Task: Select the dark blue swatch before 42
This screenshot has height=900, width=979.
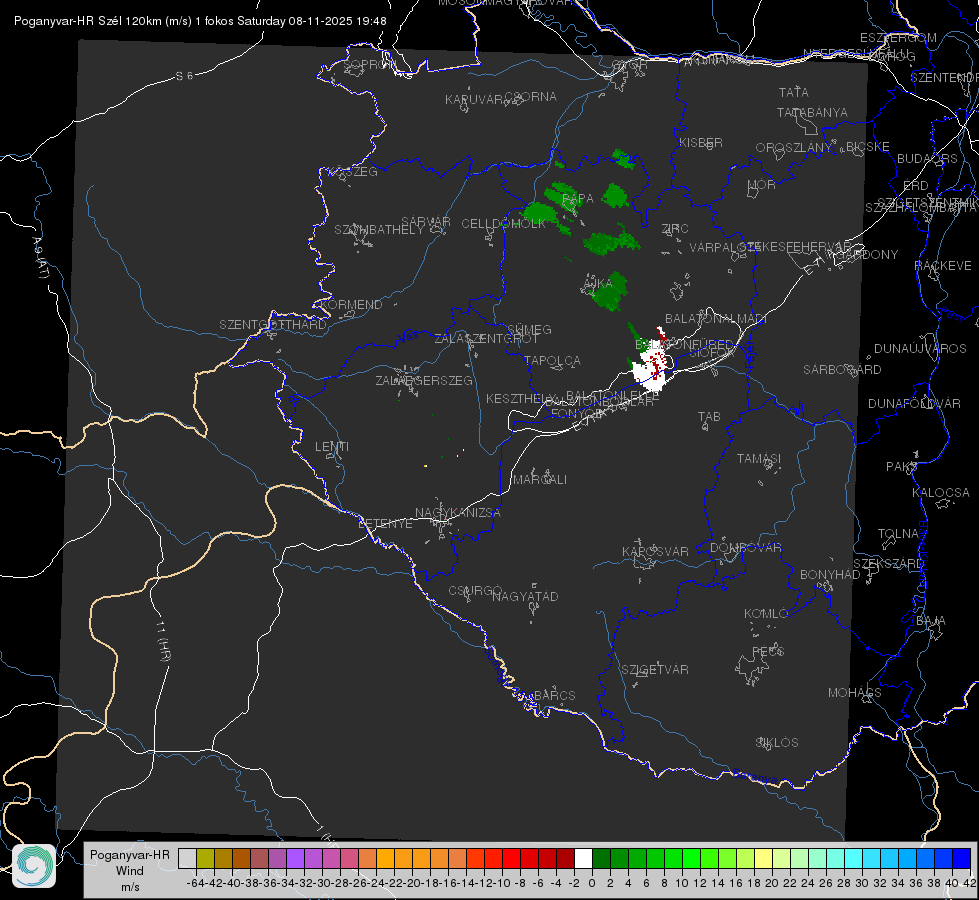Action: [962, 858]
